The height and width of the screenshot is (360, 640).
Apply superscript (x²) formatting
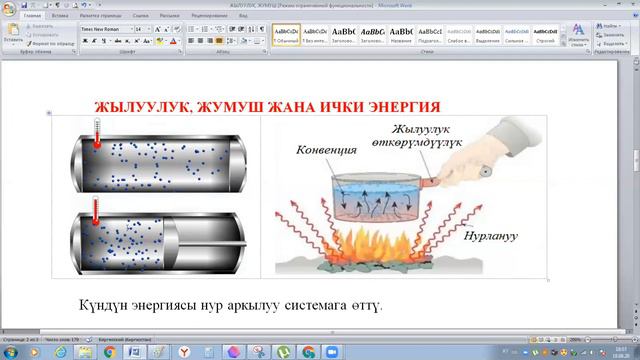tap(137, 41)
